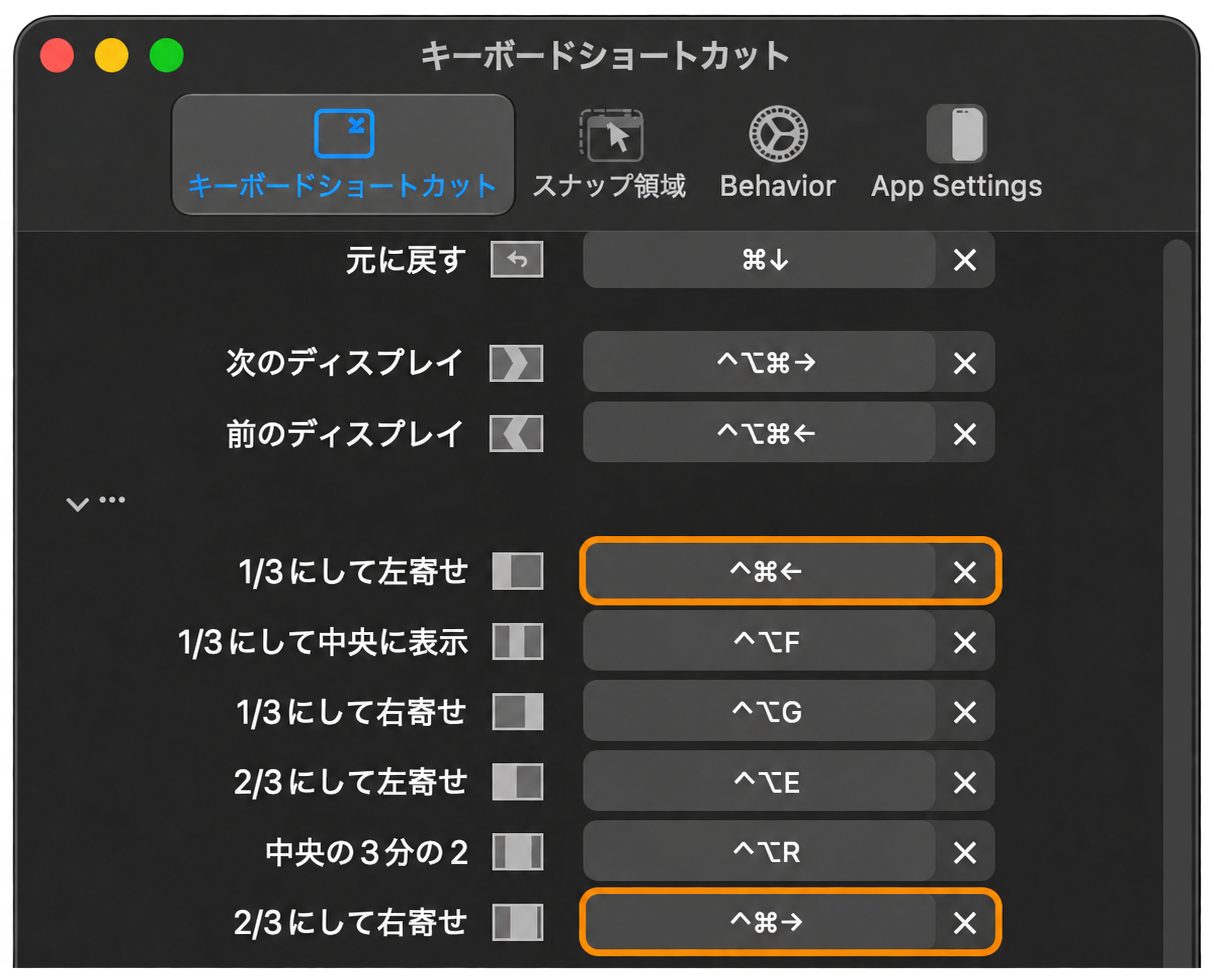Edit the ^⌥E shortcut field

(760, 782)
